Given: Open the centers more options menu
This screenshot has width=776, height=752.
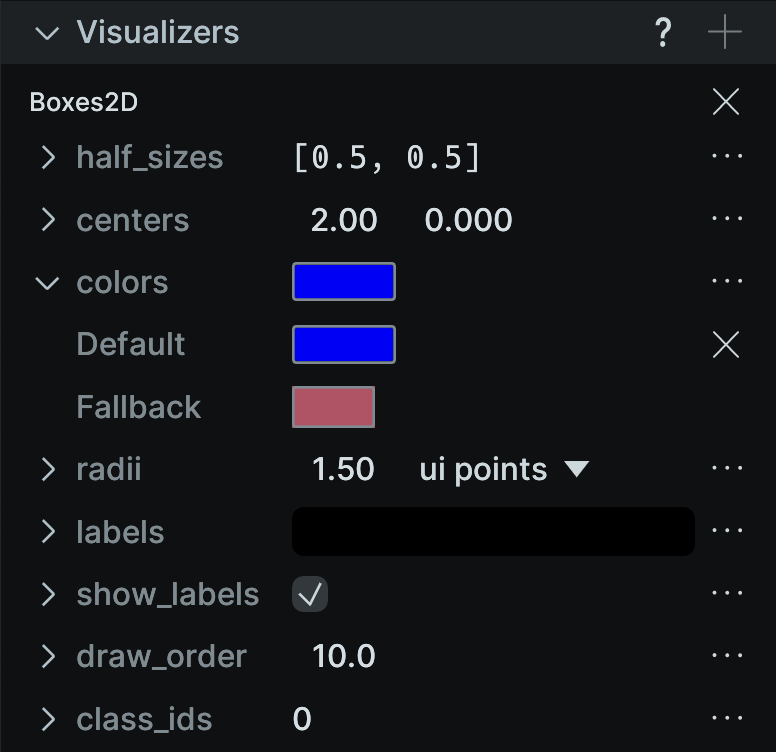Looking at the screenshot, I should click(727, 218).
